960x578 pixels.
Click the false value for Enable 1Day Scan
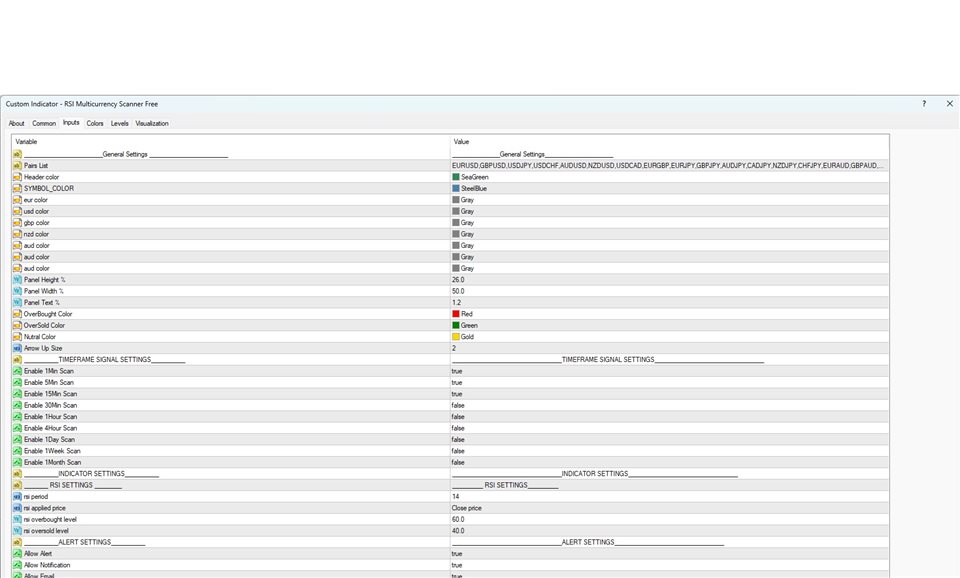click(x=458, y=440)
